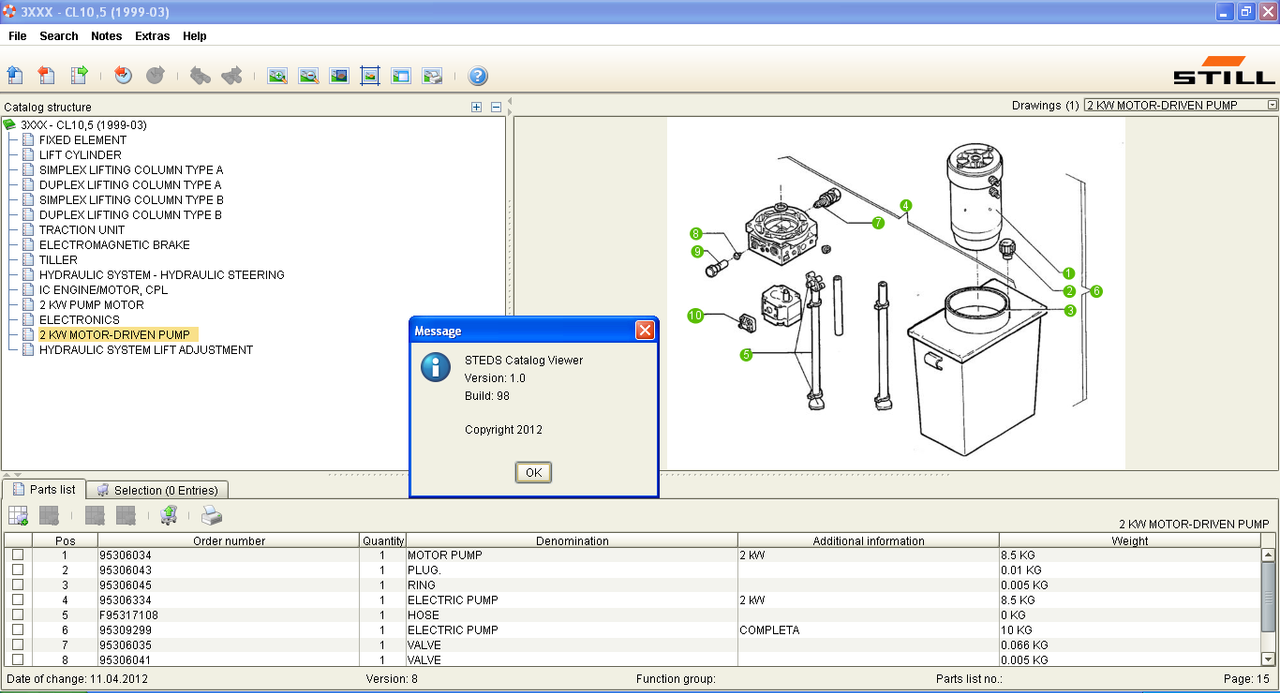Sort by the Order number column header

[229, 541]
